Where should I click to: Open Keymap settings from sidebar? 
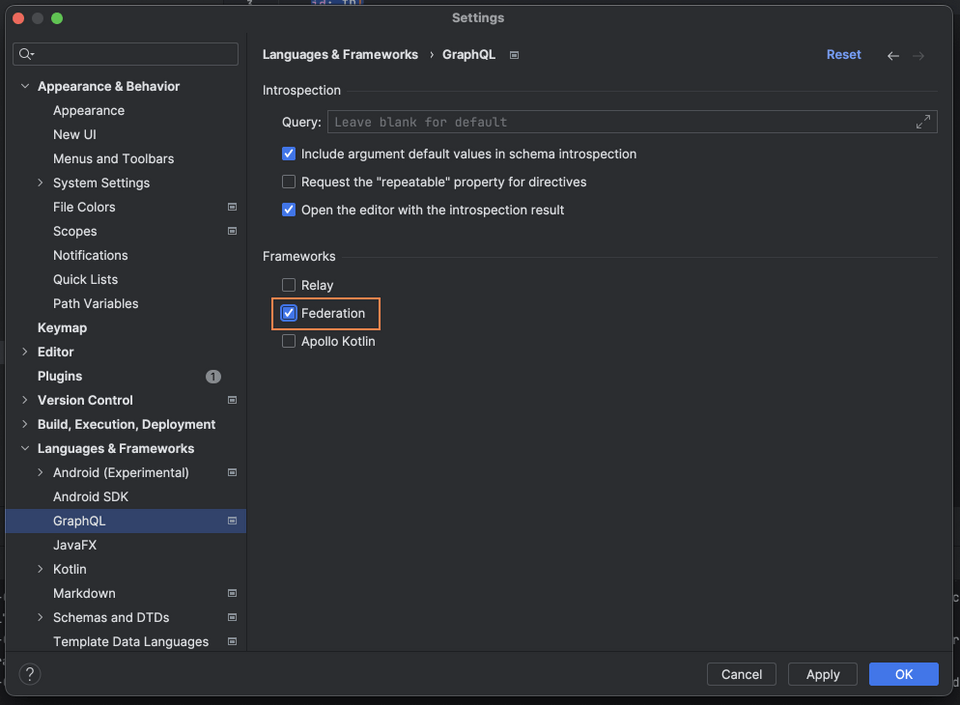click(62, 327)
